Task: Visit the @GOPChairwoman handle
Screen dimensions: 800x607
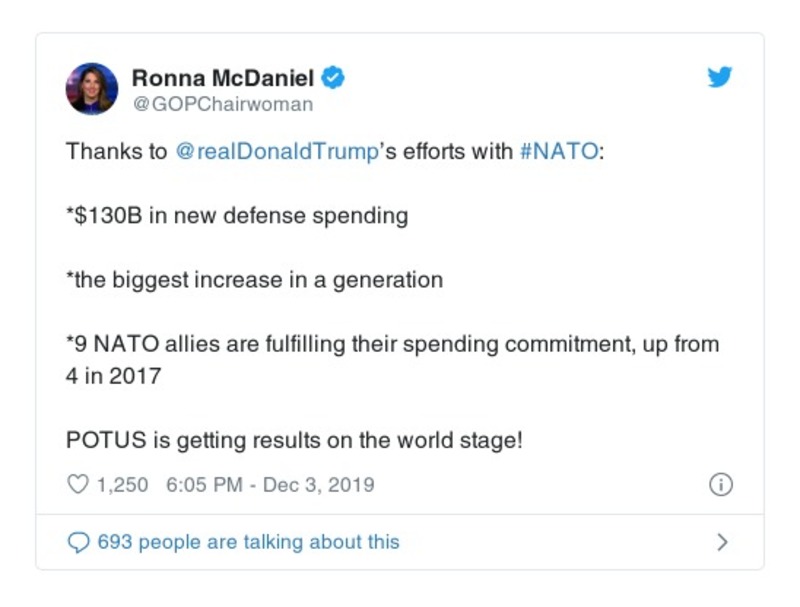Action: coord(222,104)
